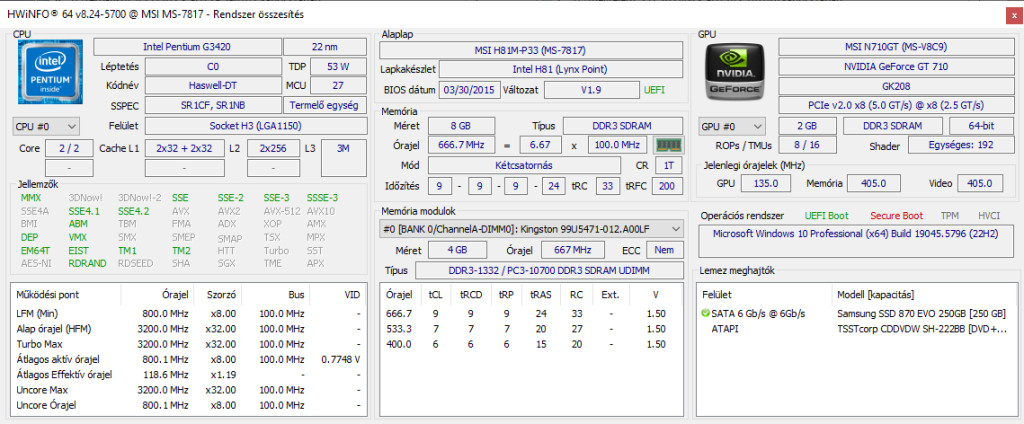This screenshot has width=1024, height=424.
Task: Click the 22 nm process field
Action: (x=325, y=47)
